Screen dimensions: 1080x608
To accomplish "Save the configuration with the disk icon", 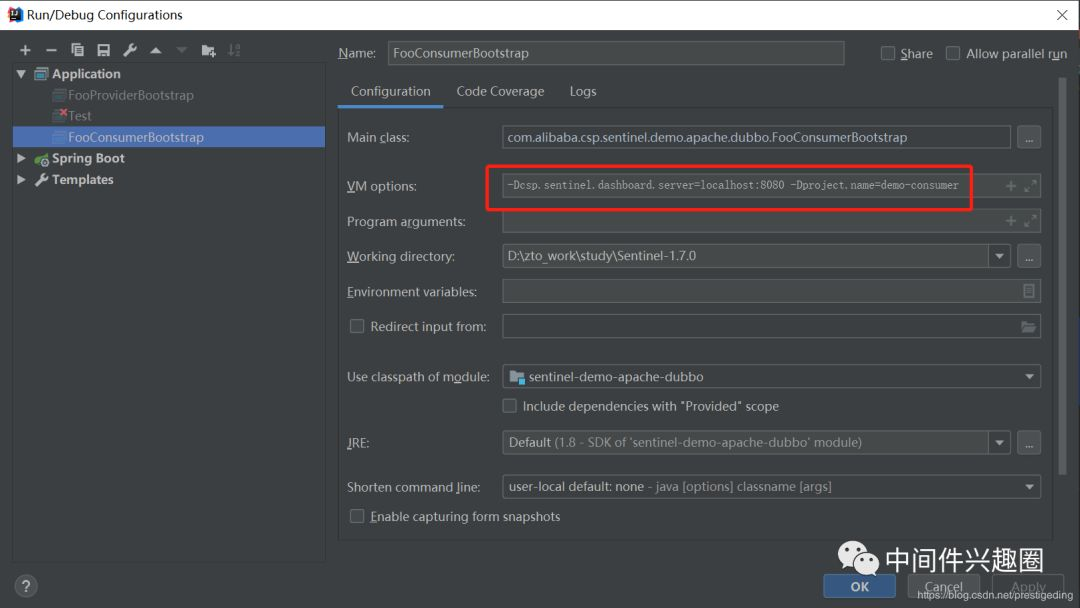I will [103, 50].
